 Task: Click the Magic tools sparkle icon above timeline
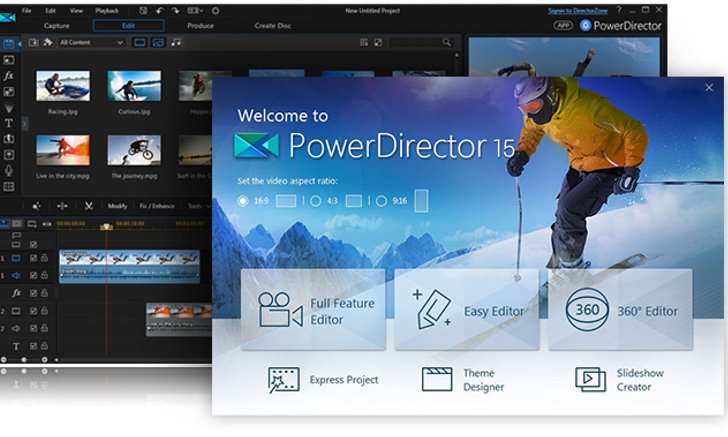36,206
